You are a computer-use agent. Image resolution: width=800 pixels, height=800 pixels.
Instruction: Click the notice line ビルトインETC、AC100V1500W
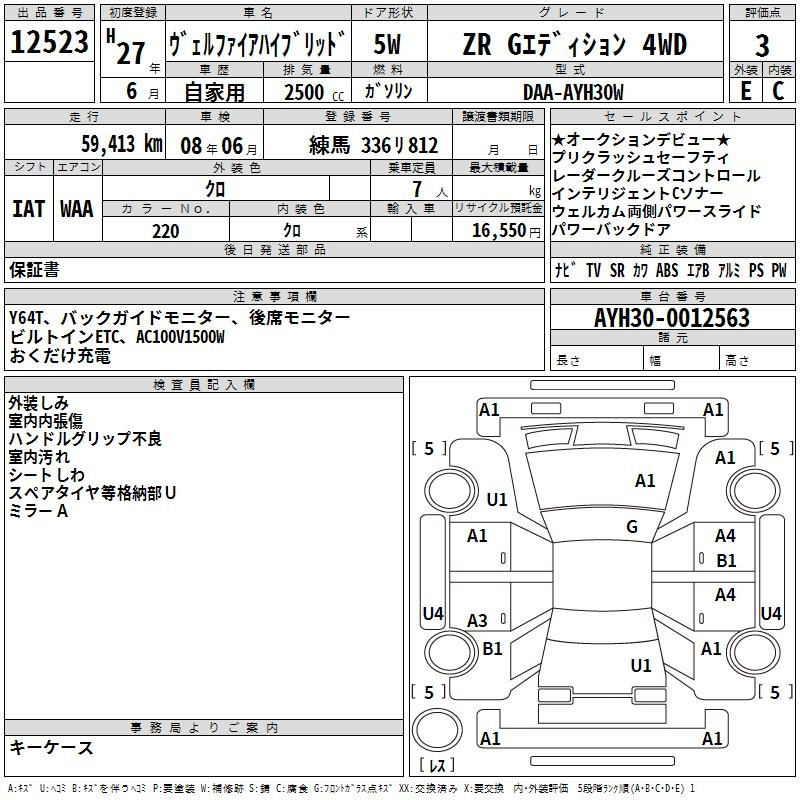tap(117, 337)
